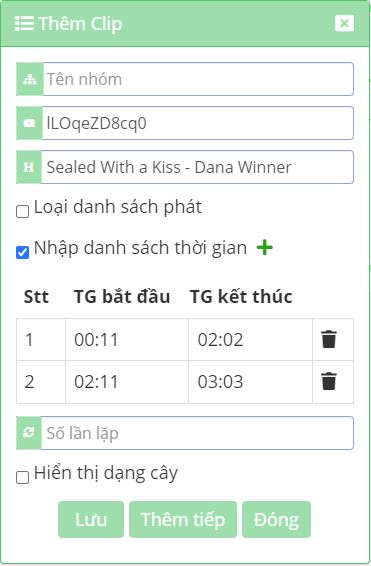Delete time row 2 with trash icon

click(x=329, y=382)
